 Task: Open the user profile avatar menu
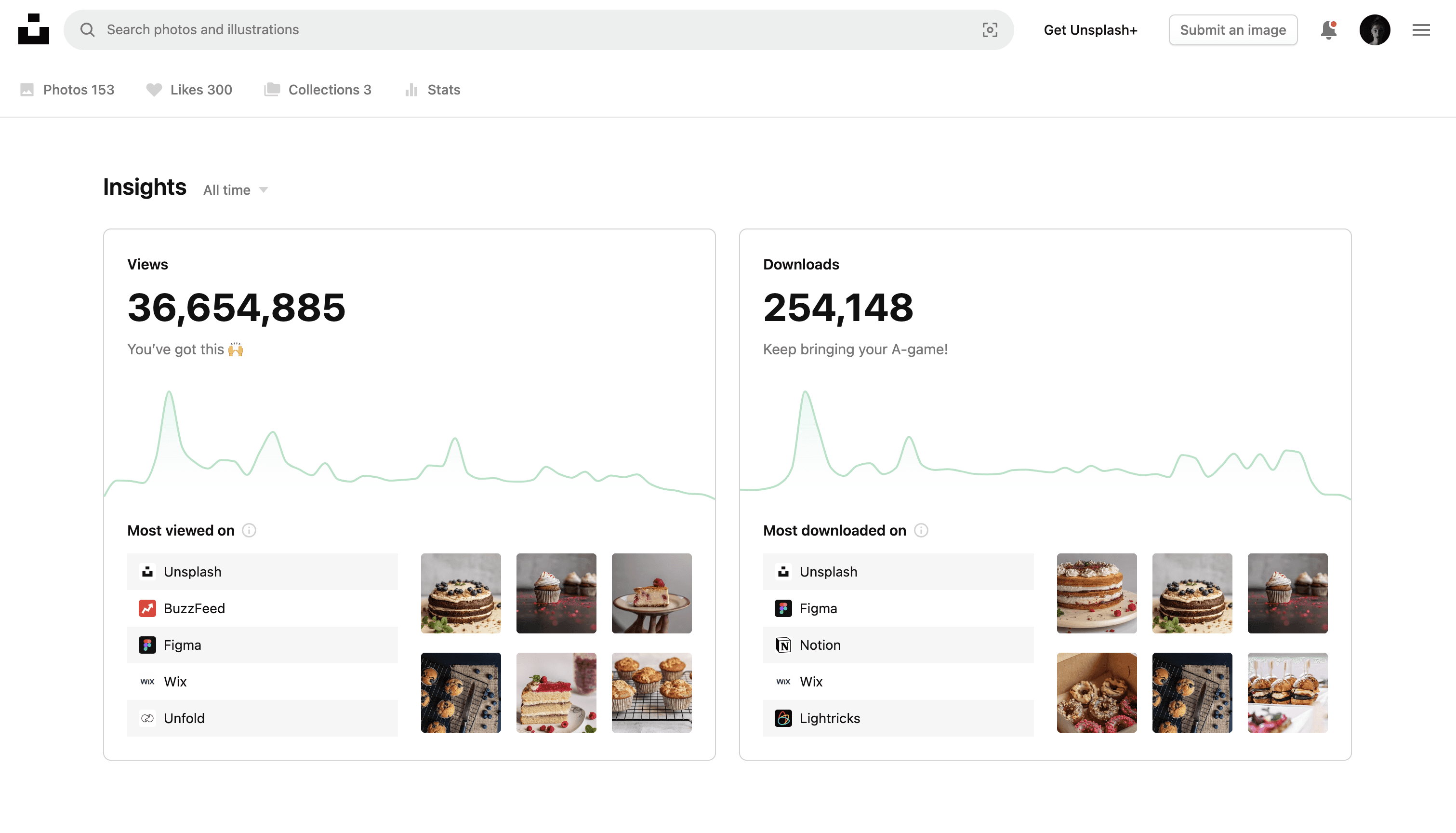[1374, 30]
